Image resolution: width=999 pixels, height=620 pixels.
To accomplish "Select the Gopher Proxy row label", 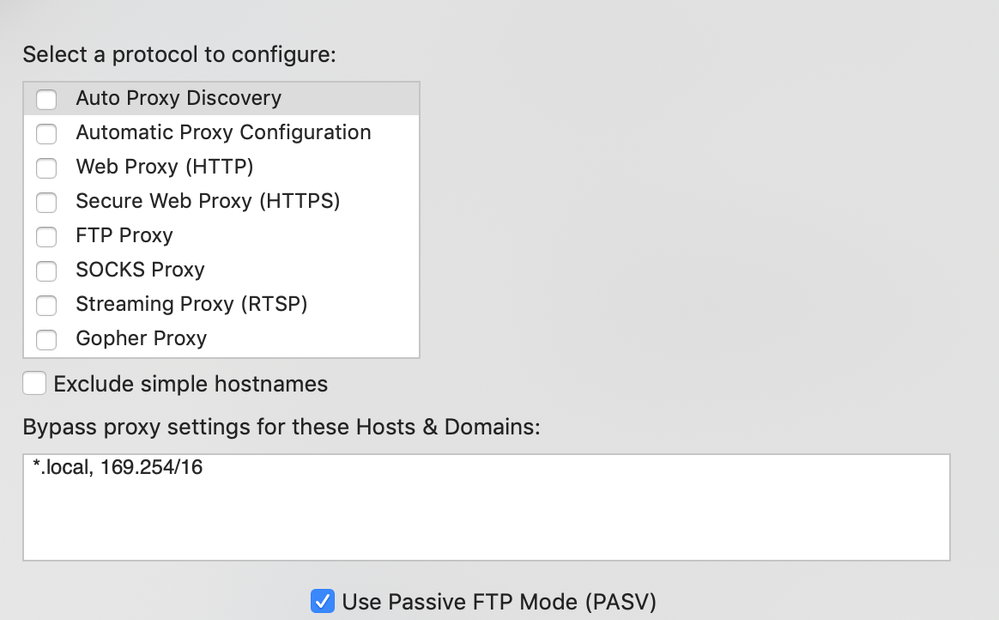I will click(141, 339).
